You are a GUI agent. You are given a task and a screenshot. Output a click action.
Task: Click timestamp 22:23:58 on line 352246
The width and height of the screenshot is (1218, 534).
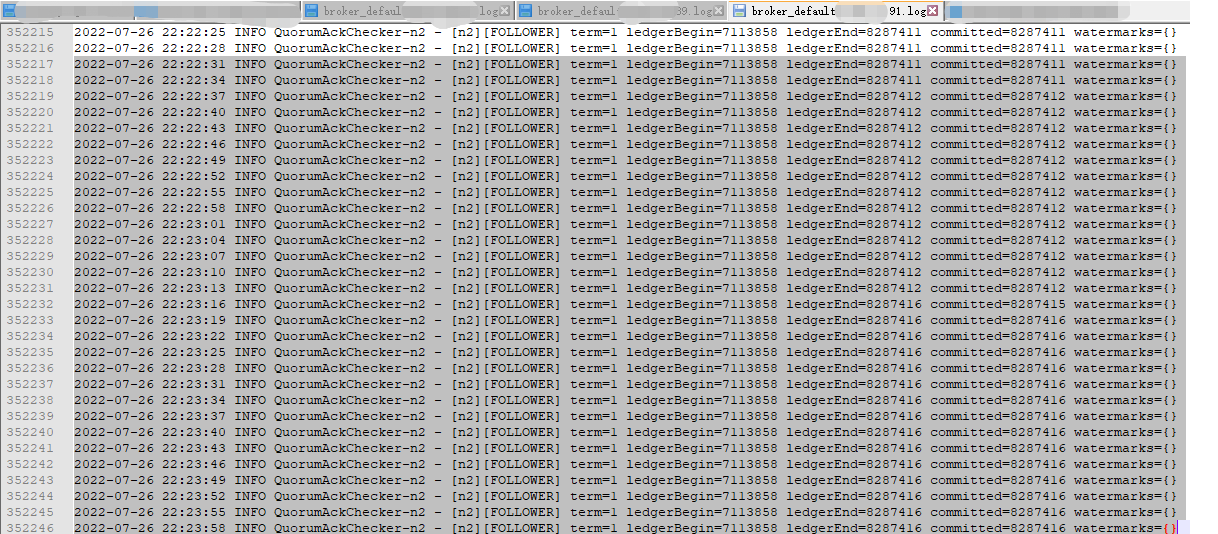click(194, 528)
